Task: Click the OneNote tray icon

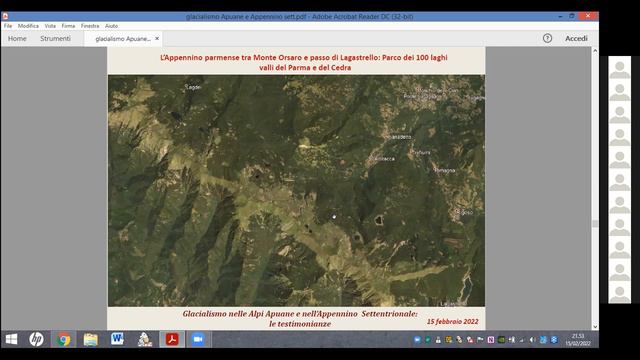Action: [491, 340]
